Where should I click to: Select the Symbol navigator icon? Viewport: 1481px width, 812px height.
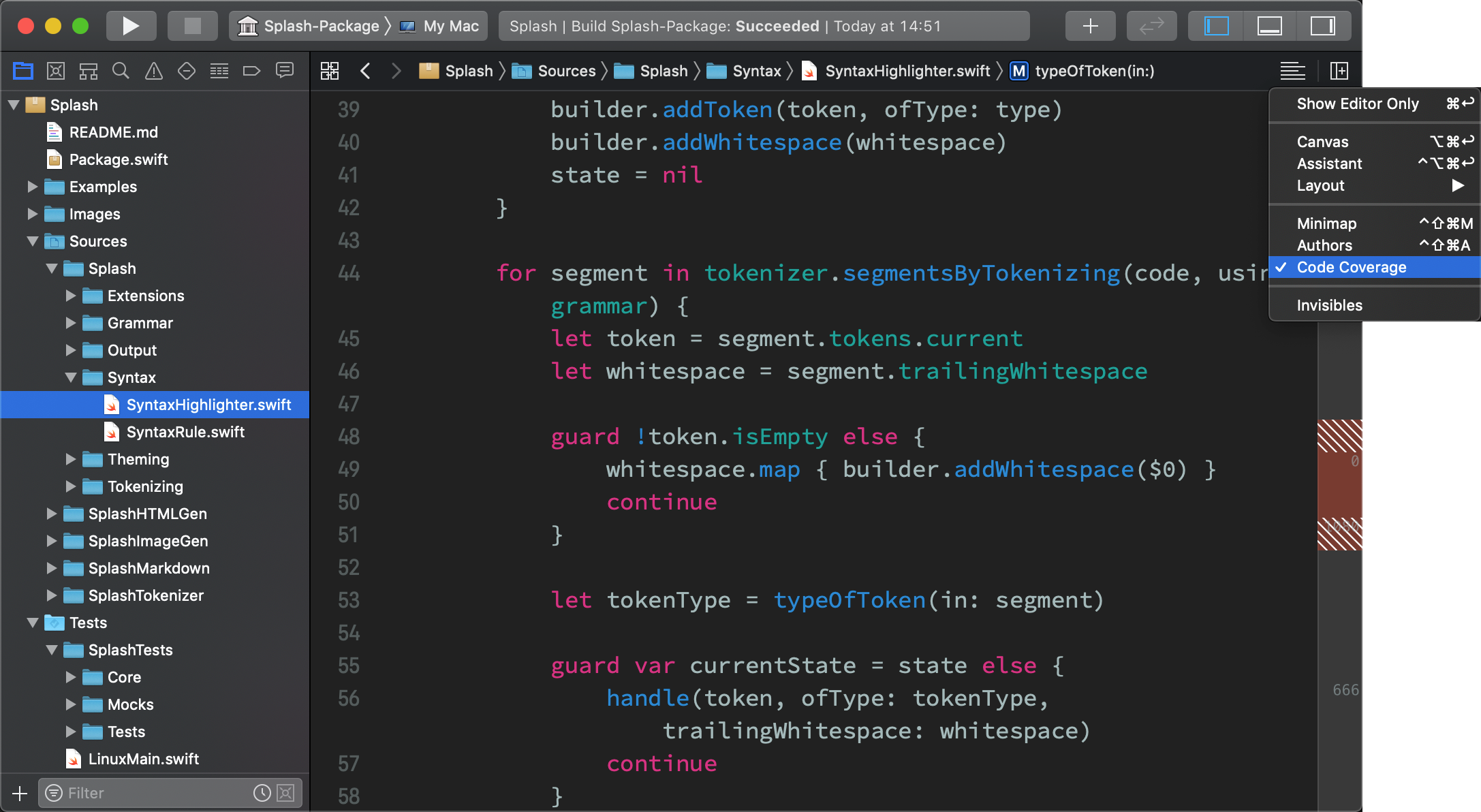(x=88, y=70)
